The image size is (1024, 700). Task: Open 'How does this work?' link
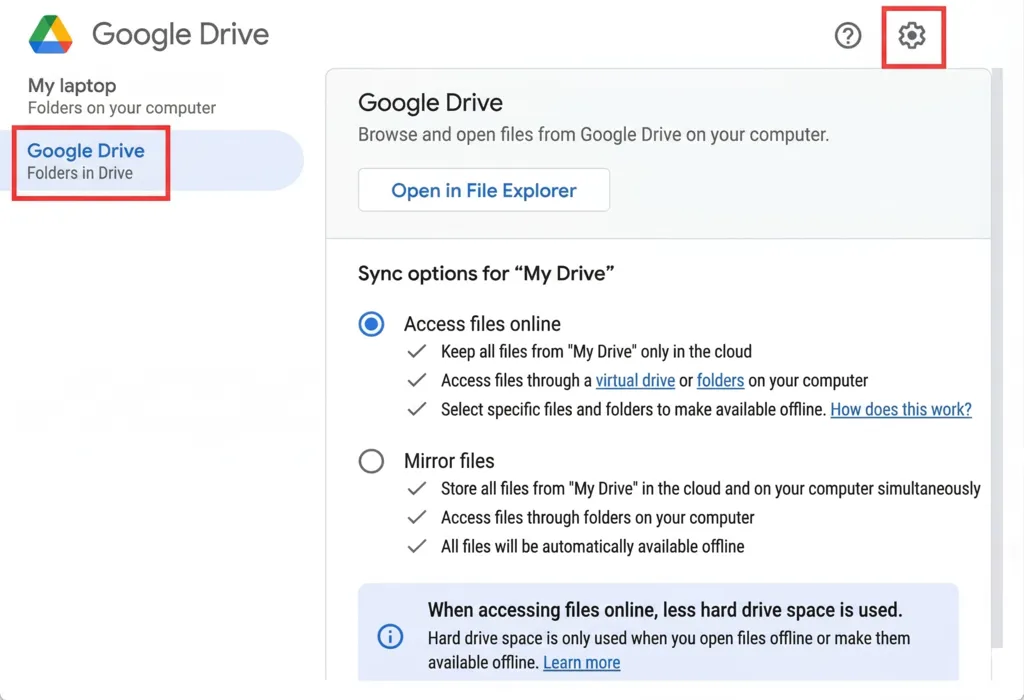901,410
